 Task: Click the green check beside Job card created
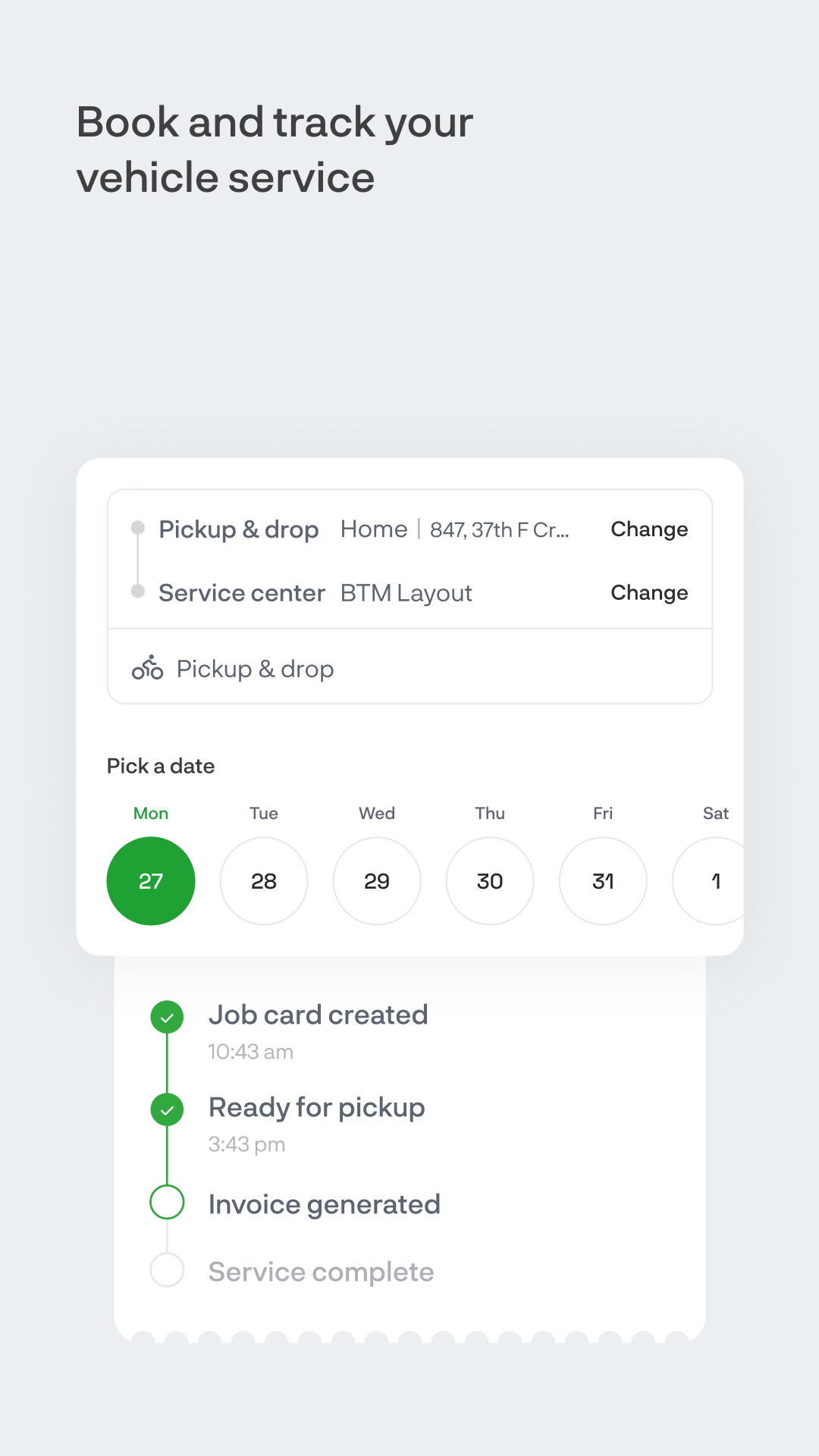[167, 1018]
